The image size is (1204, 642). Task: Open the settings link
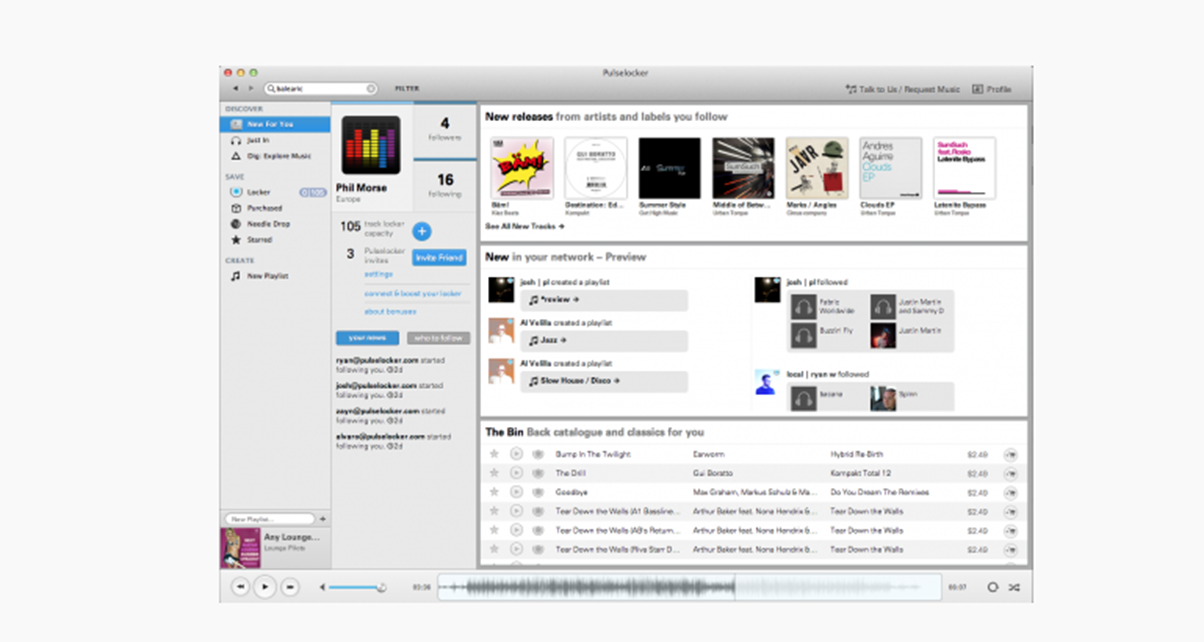point(378,274)
